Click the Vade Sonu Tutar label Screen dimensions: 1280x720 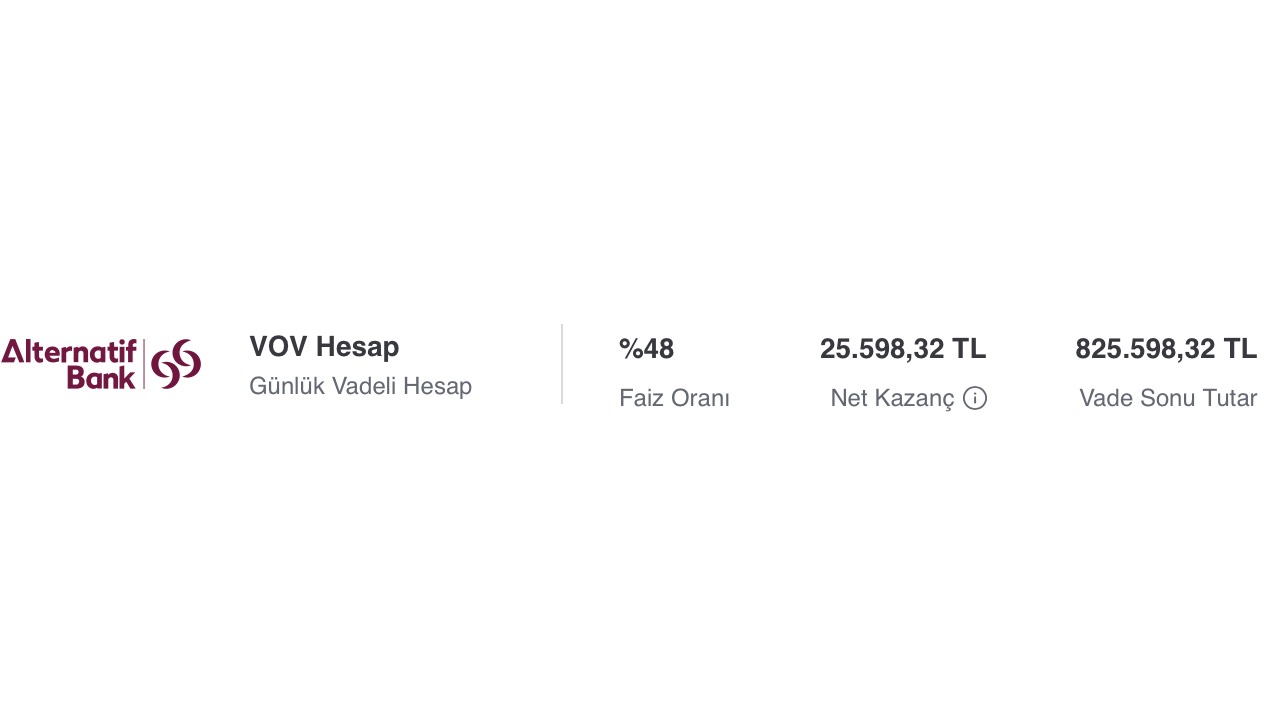tap(1168, 398)
